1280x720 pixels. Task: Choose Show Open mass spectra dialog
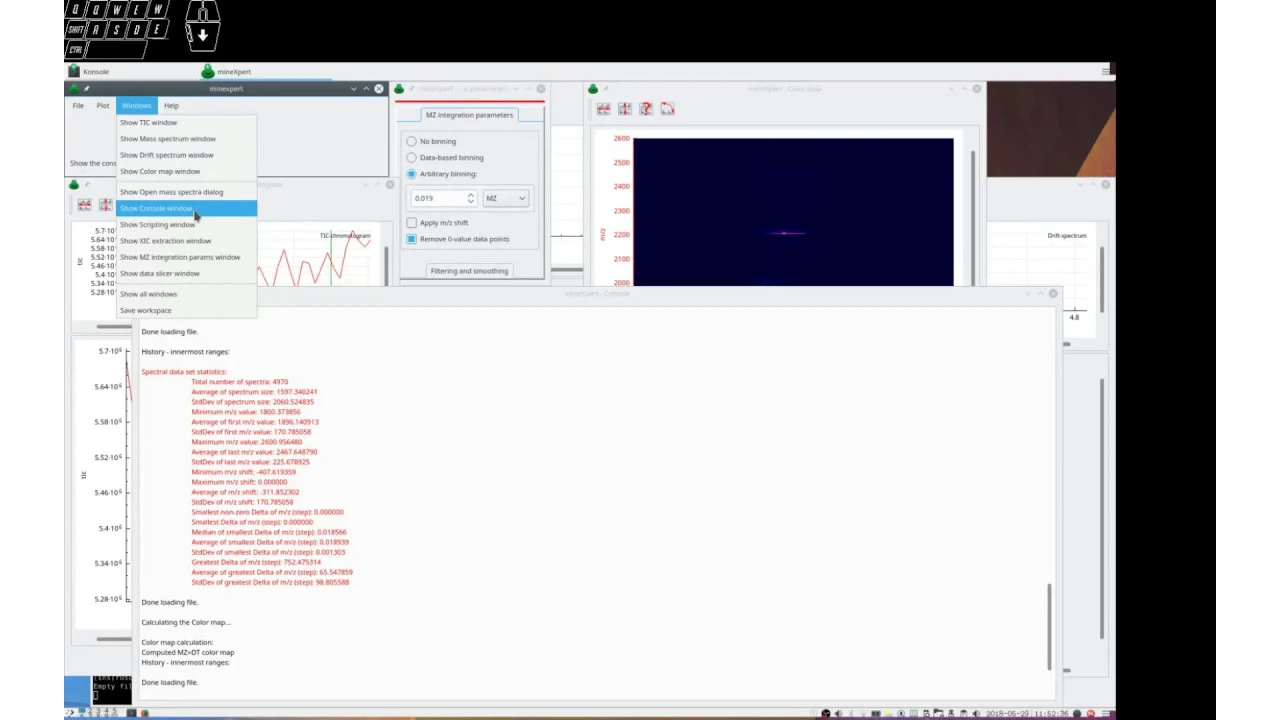(186, 192)
